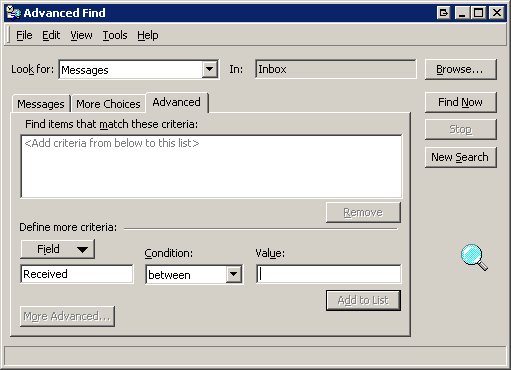Switch to the Messages tab
This screenshot has height=370, width=511.
[x=41, y=104]
